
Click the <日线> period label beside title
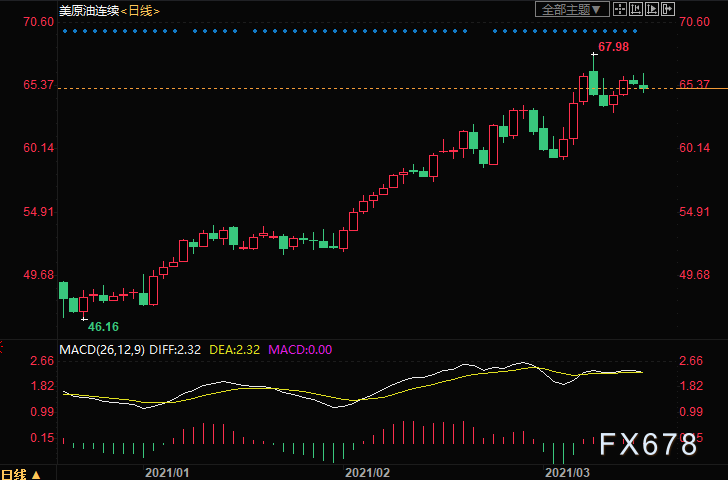click(x=140, y=11)
